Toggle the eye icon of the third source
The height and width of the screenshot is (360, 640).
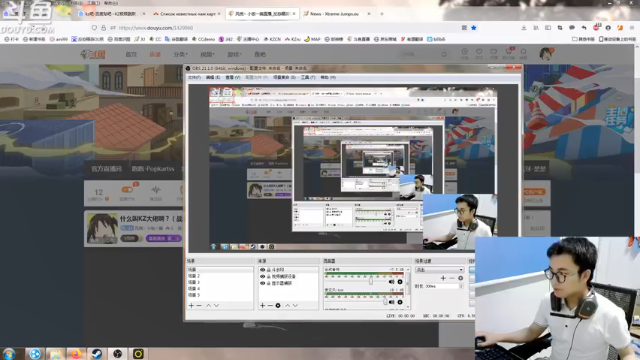pyautogui.click(x=262, y=283)
